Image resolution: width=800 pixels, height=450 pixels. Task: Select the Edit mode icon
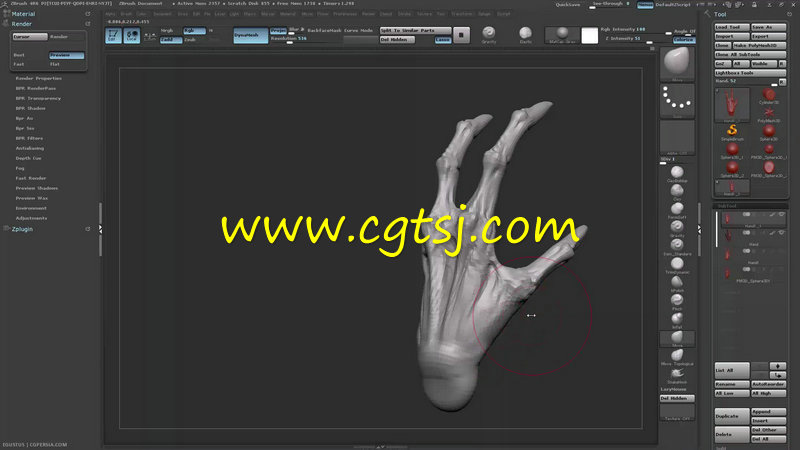113,35
